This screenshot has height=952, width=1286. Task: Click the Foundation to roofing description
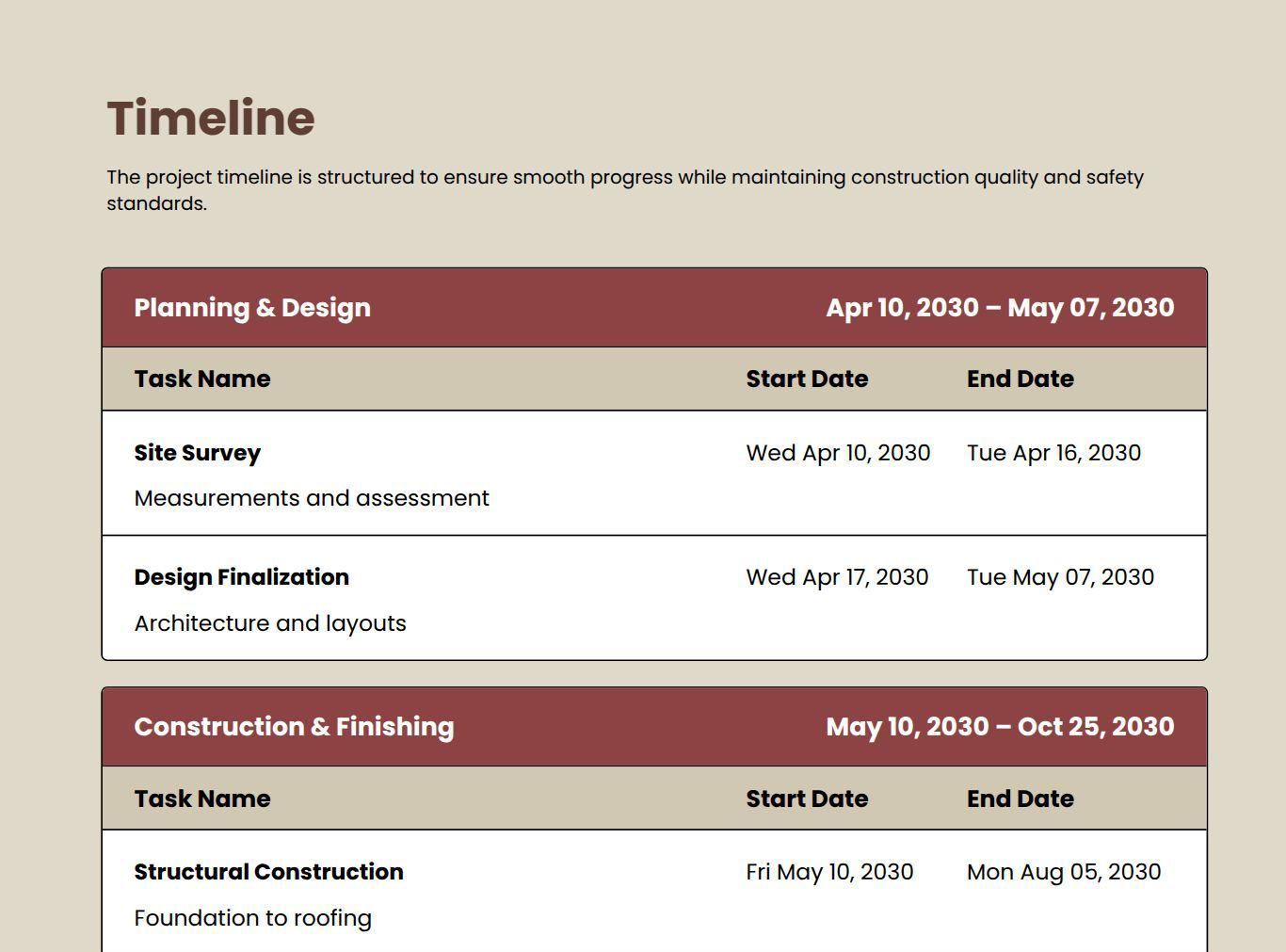(x=253, y=918)
